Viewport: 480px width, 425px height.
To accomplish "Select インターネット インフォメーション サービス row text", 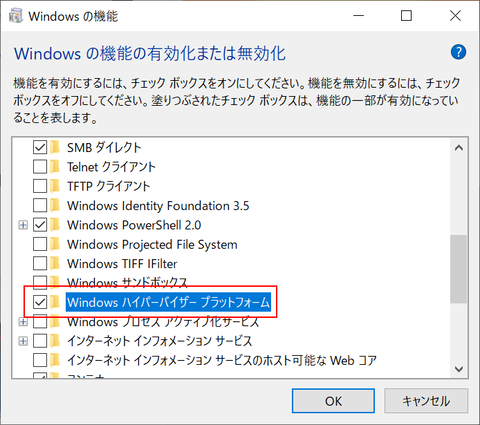I will point(159,341).
